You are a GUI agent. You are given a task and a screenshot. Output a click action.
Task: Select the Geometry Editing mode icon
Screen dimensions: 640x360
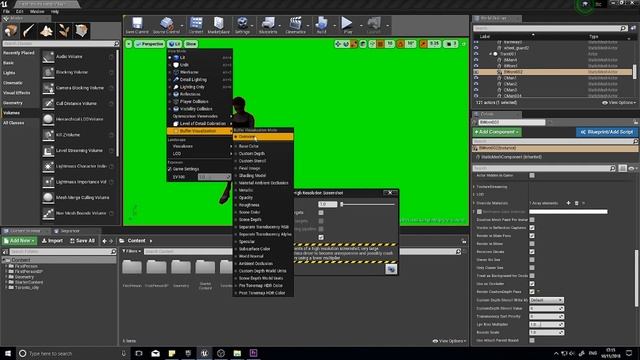tap(81, 31)
